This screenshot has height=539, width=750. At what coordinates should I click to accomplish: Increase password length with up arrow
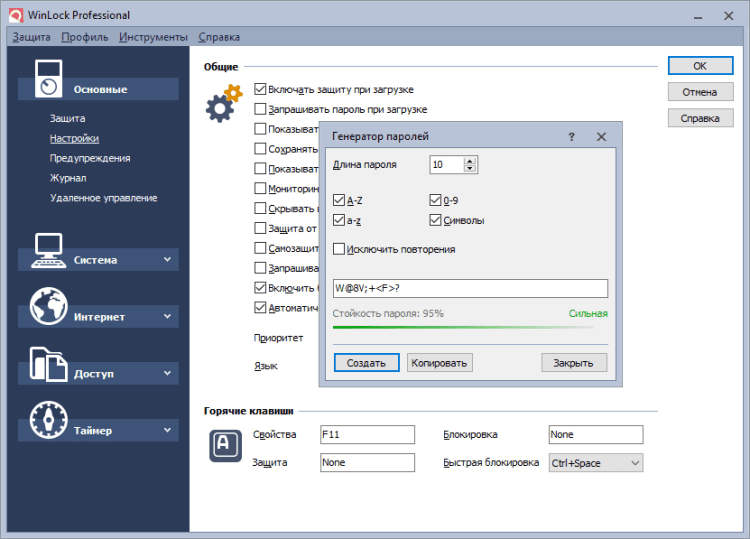(470, 161)
